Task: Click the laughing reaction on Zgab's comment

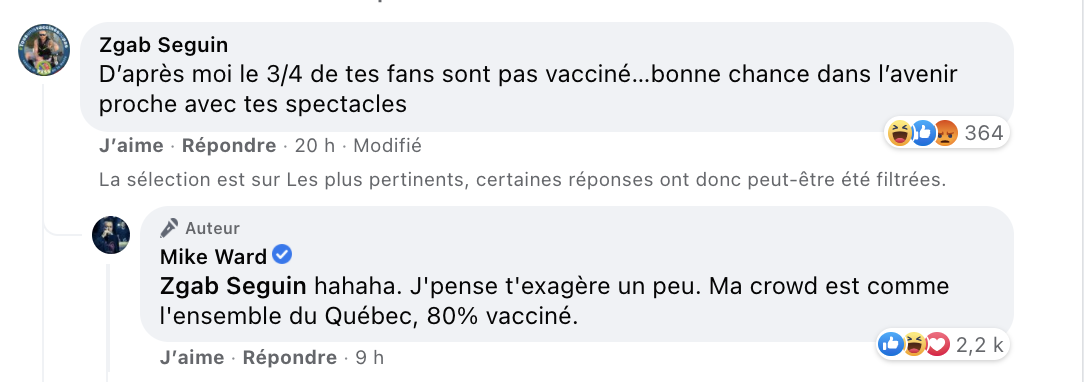Action: tap(899, 133)
